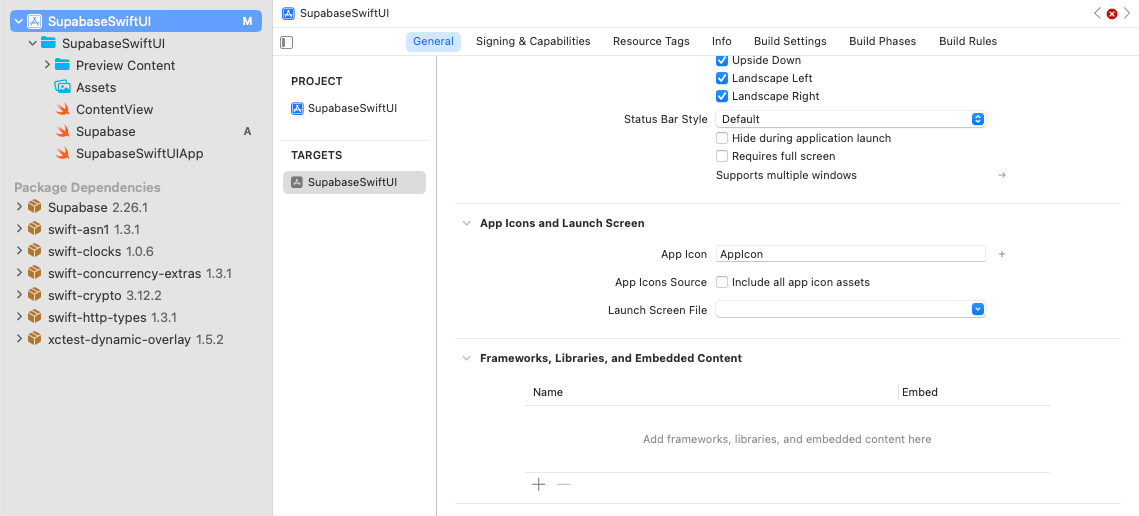
Task: Click the plus icon beside App Icon field
Action: 1002,254
